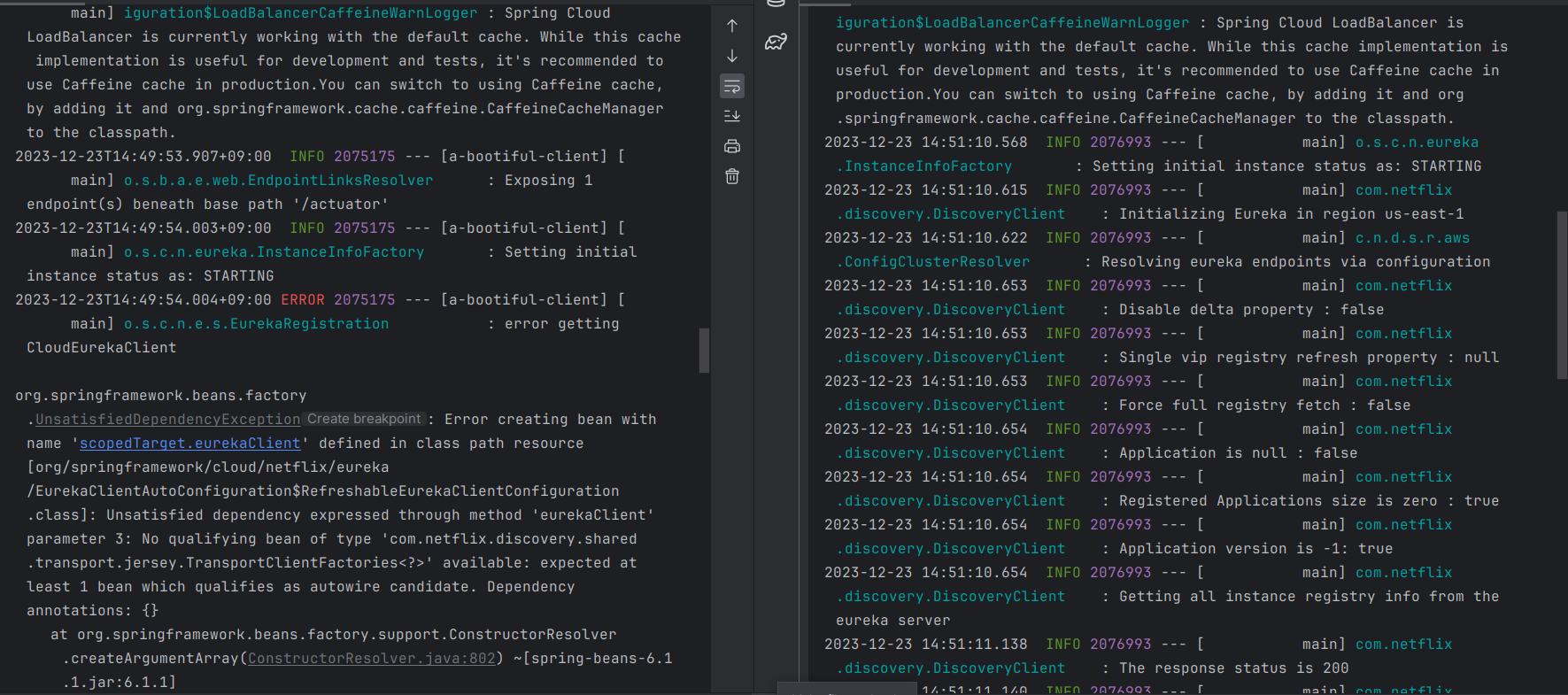
Task: Click o.s.c.n.eureka.InstanceInfoFactory in left console
Action: tap(274, 252)
